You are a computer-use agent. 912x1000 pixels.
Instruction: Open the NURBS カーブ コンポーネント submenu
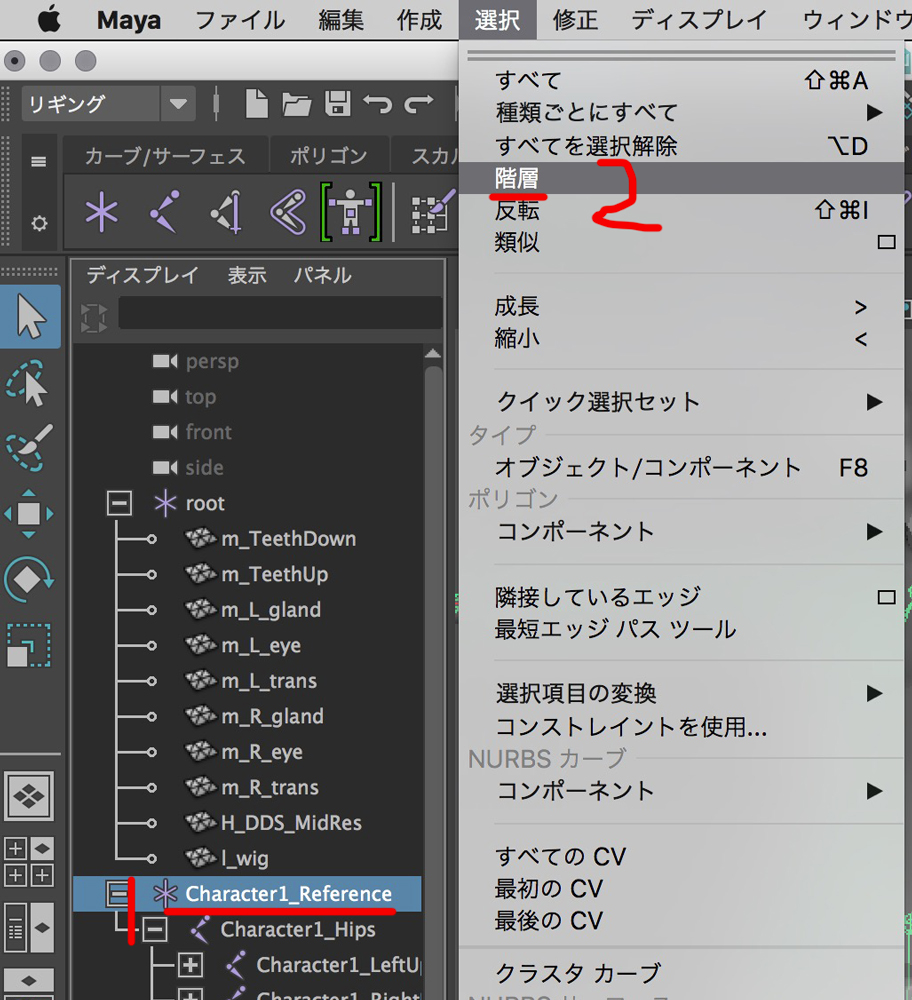pos(681,791)
